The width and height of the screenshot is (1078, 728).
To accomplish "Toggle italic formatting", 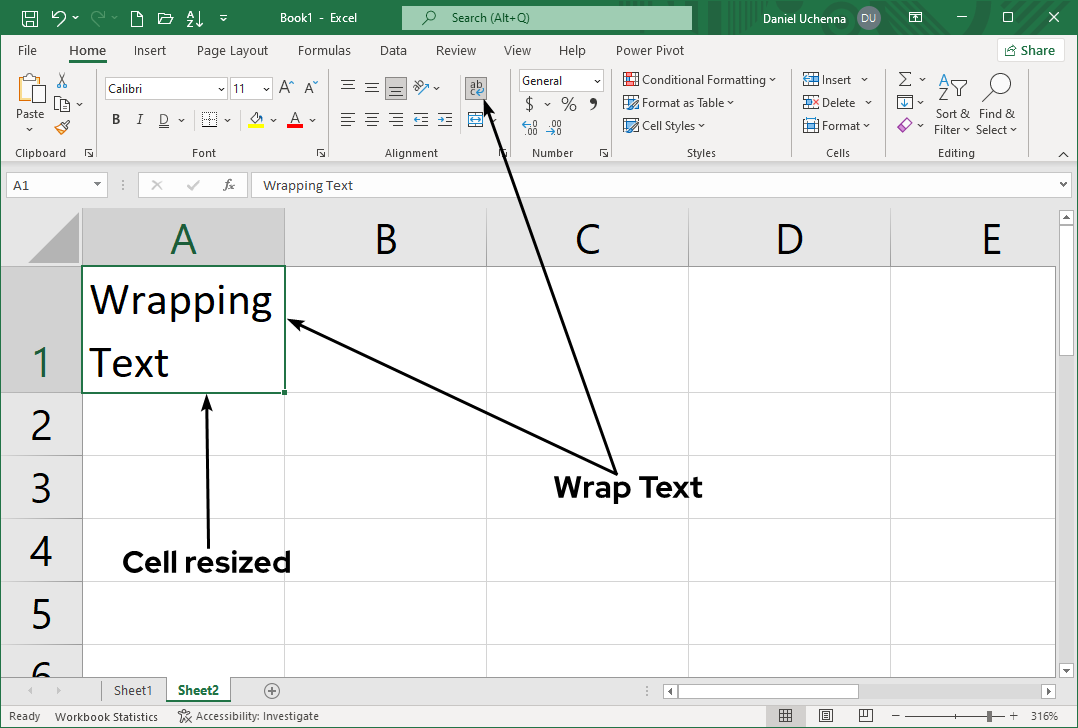I will 139,119.
